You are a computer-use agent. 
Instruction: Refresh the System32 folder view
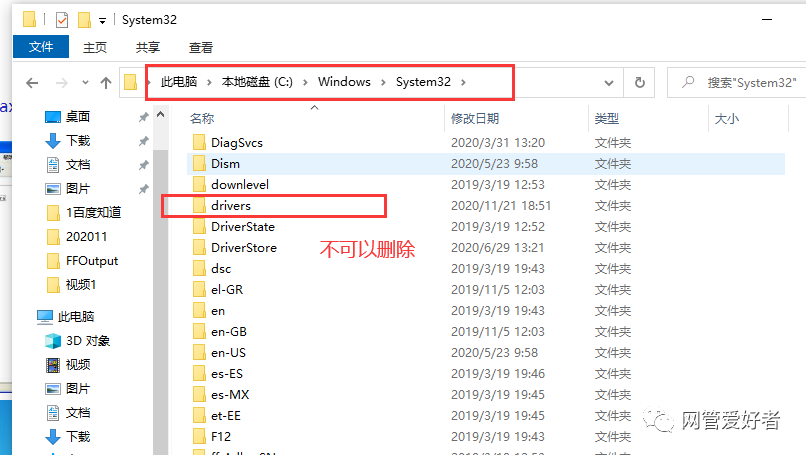click(639, 82)
